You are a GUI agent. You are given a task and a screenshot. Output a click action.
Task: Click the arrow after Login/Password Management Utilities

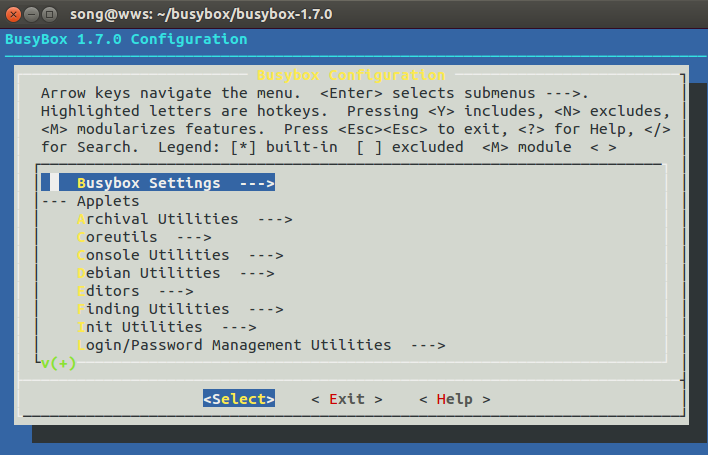428,346
